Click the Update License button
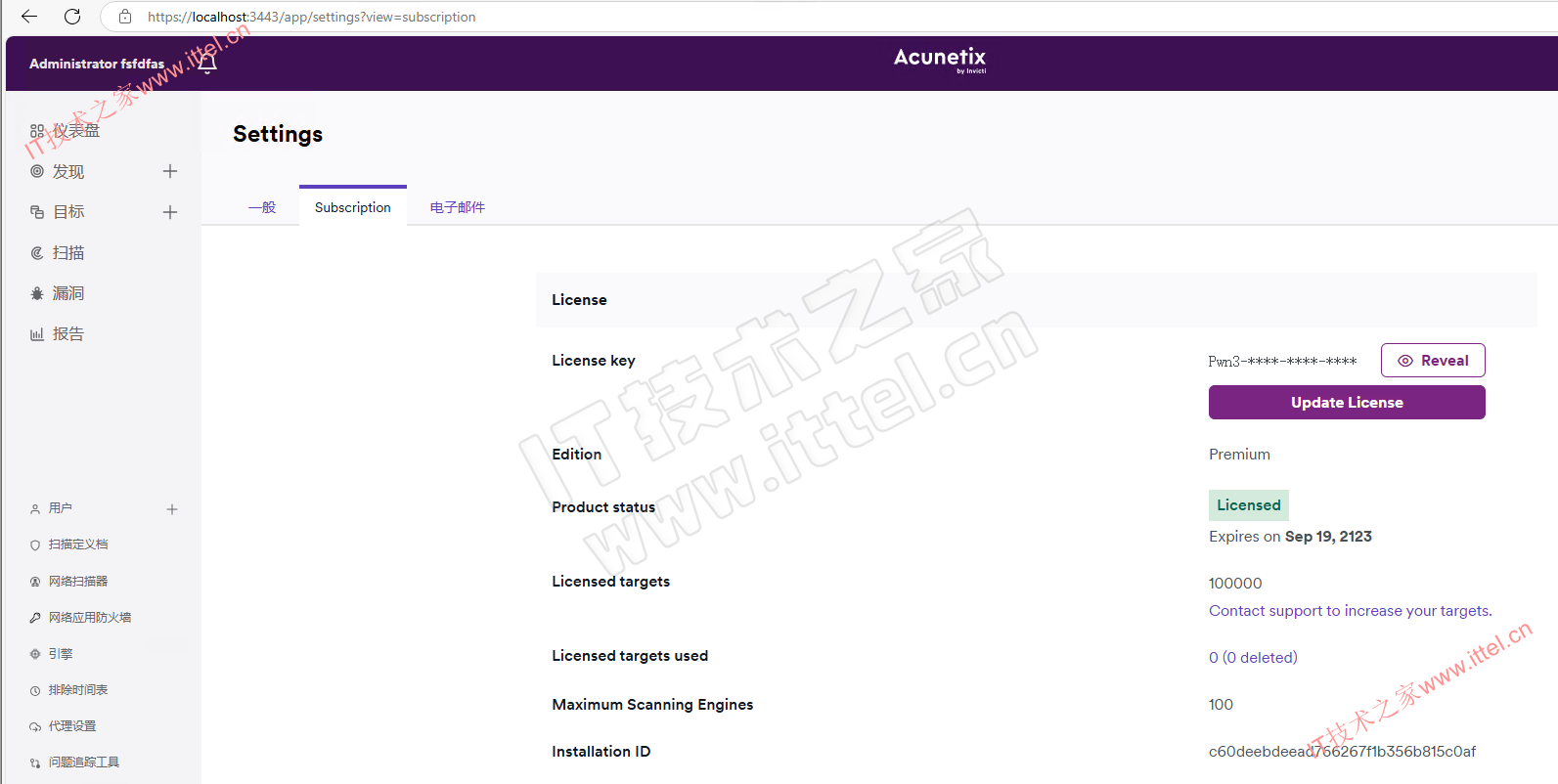This screenshot has height=784, width=1558. point(1347,403)
